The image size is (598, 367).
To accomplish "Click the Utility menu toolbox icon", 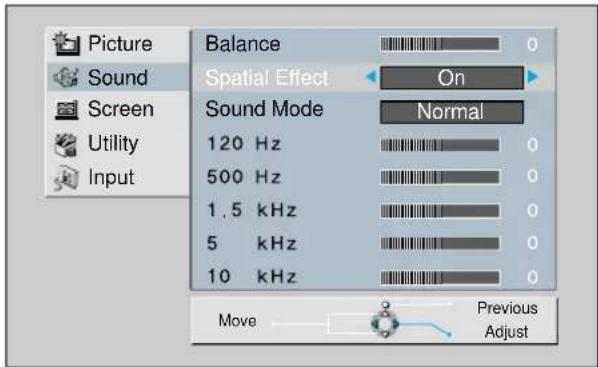I will pos(66,144).
